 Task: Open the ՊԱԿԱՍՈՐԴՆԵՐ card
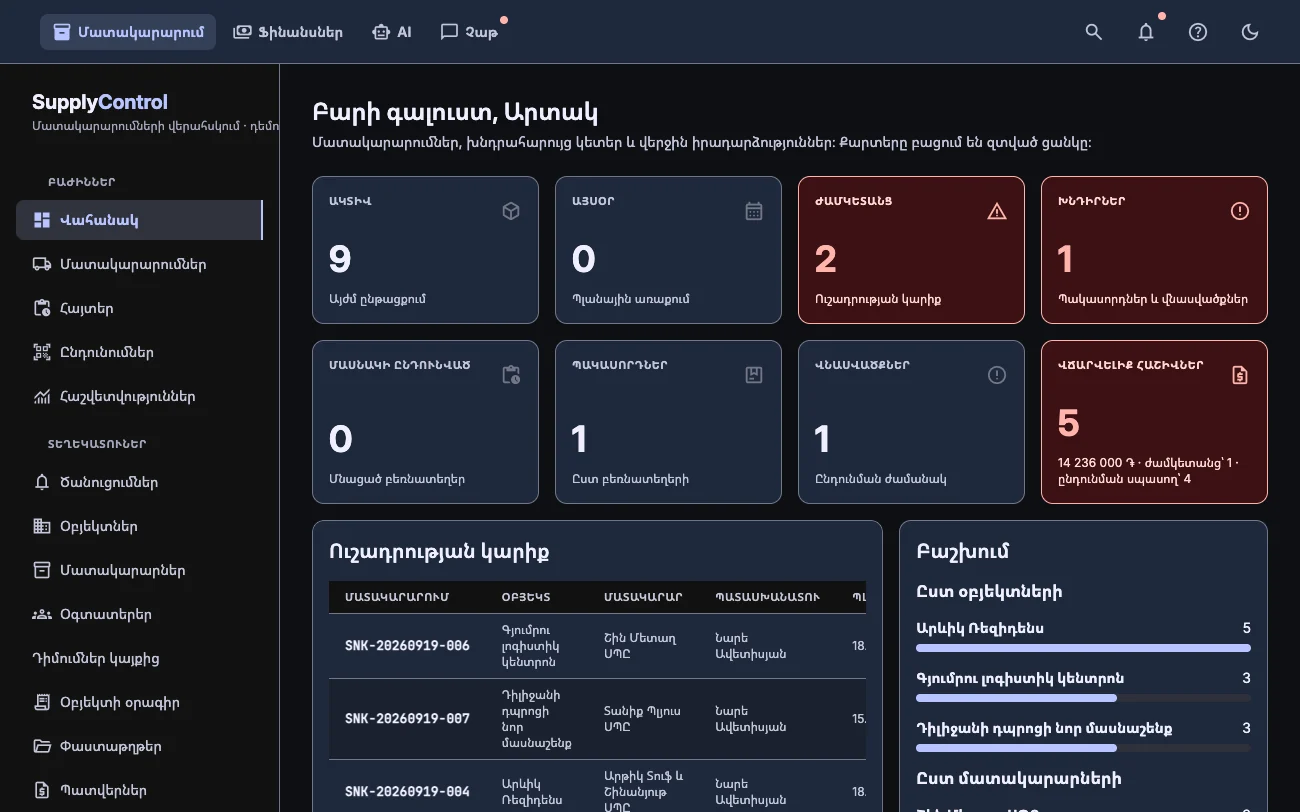tap(668, 422)
